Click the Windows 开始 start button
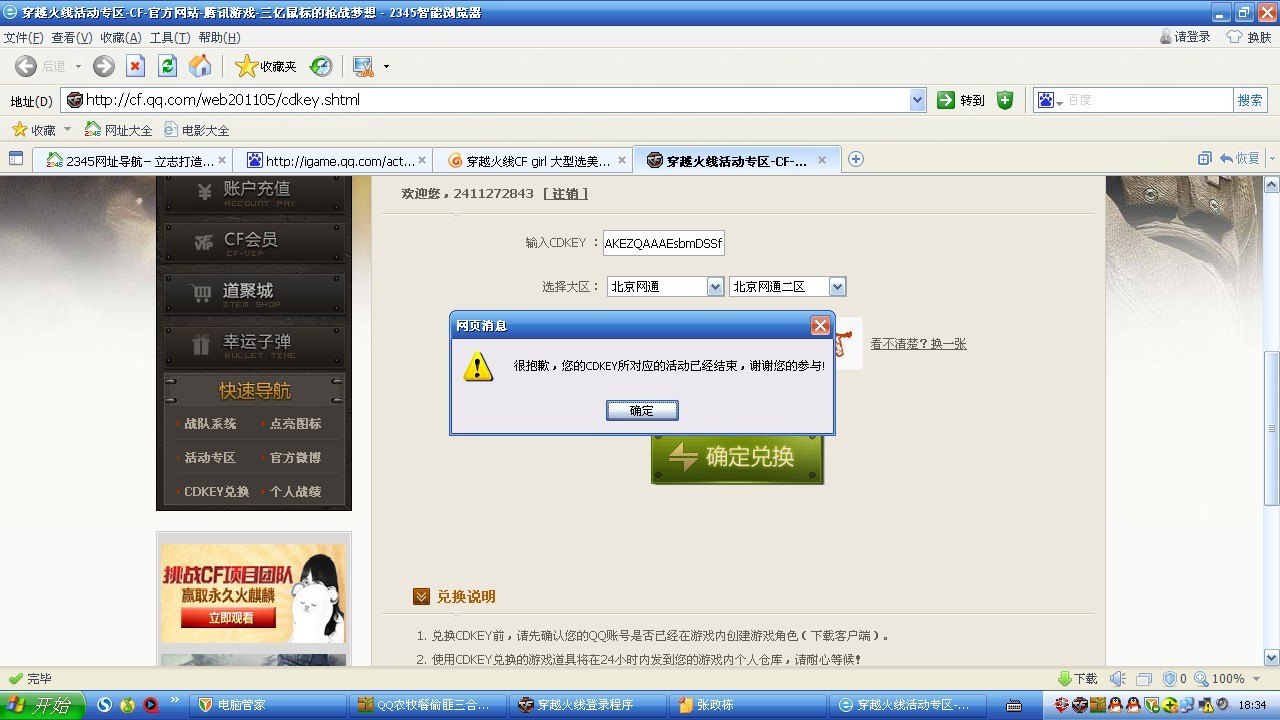 [x=41, y=705]
